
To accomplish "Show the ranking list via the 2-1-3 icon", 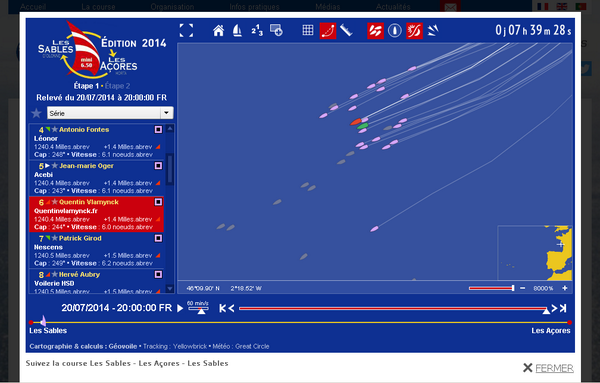I will [257, 30].
